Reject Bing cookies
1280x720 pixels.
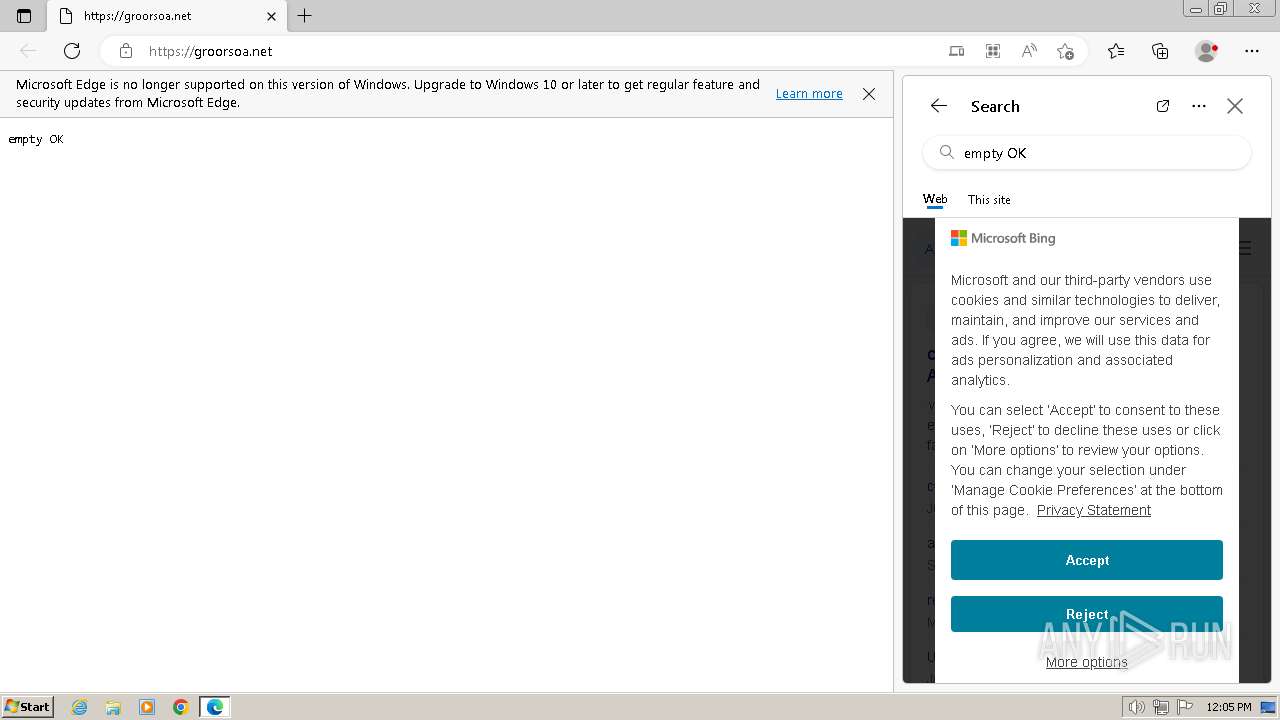(x=1087, y=614)
